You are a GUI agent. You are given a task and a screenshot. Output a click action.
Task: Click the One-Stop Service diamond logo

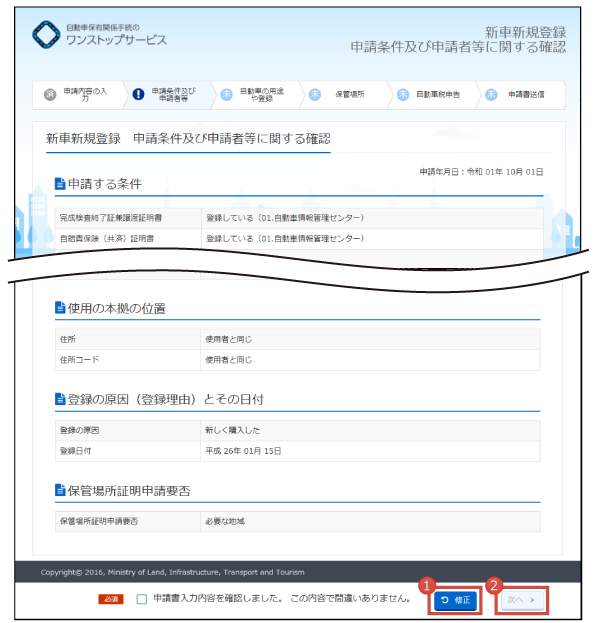point(46,35)
